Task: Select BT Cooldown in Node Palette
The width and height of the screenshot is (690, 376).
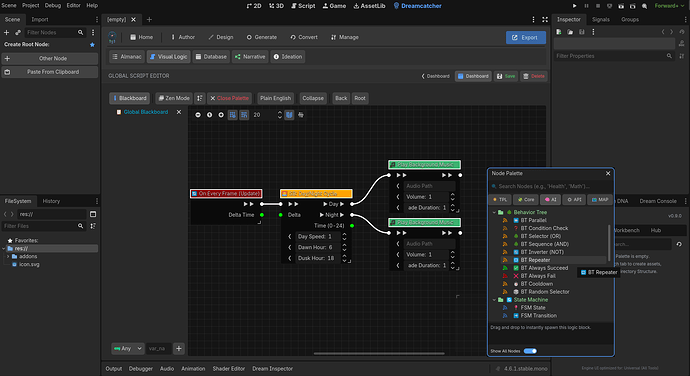Action: tap(536, 284)
